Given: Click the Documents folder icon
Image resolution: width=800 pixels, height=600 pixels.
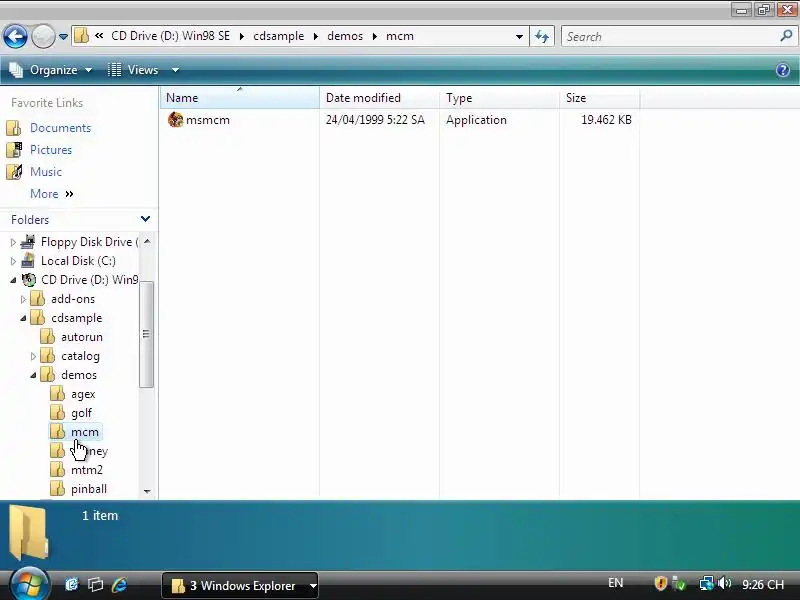Looking at the screenshot, I should [x=14, y=128].
